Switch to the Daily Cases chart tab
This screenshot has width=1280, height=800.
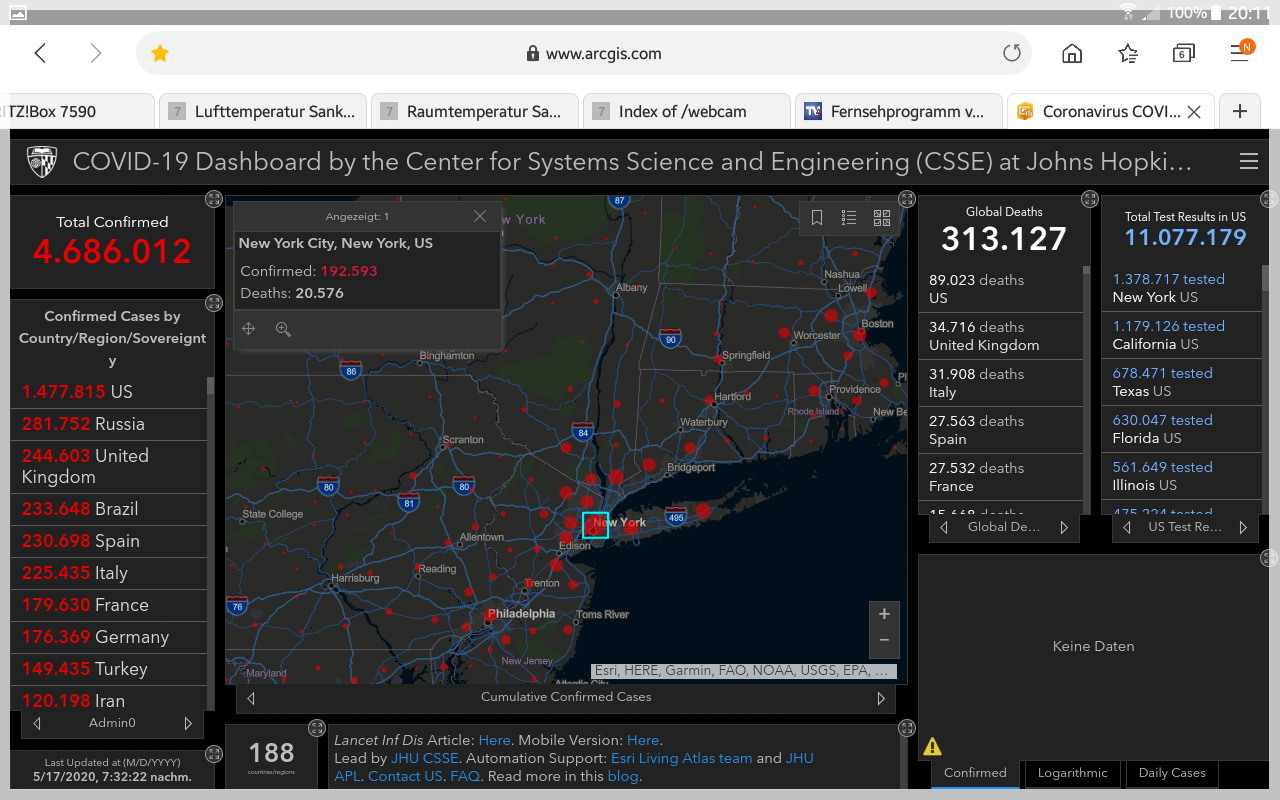coord(1172,773)
